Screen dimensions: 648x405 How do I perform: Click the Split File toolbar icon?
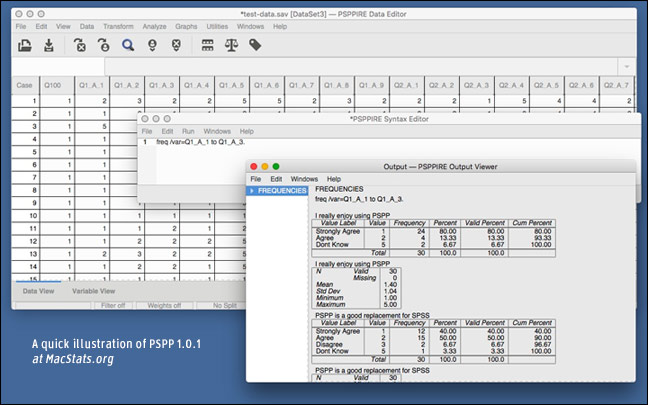click(x=207, y=45)
